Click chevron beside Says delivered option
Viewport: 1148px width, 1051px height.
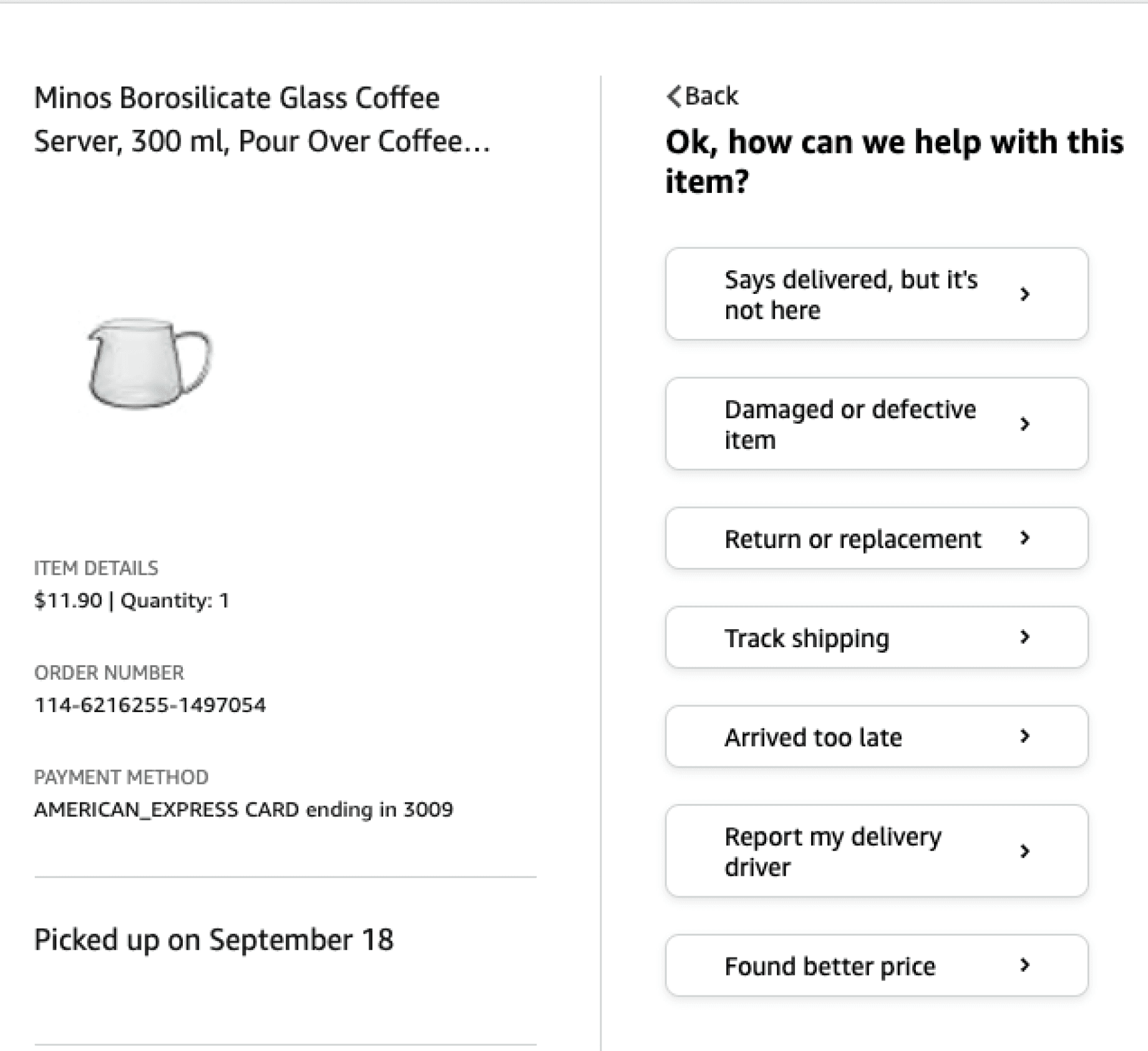[1024, 294]
